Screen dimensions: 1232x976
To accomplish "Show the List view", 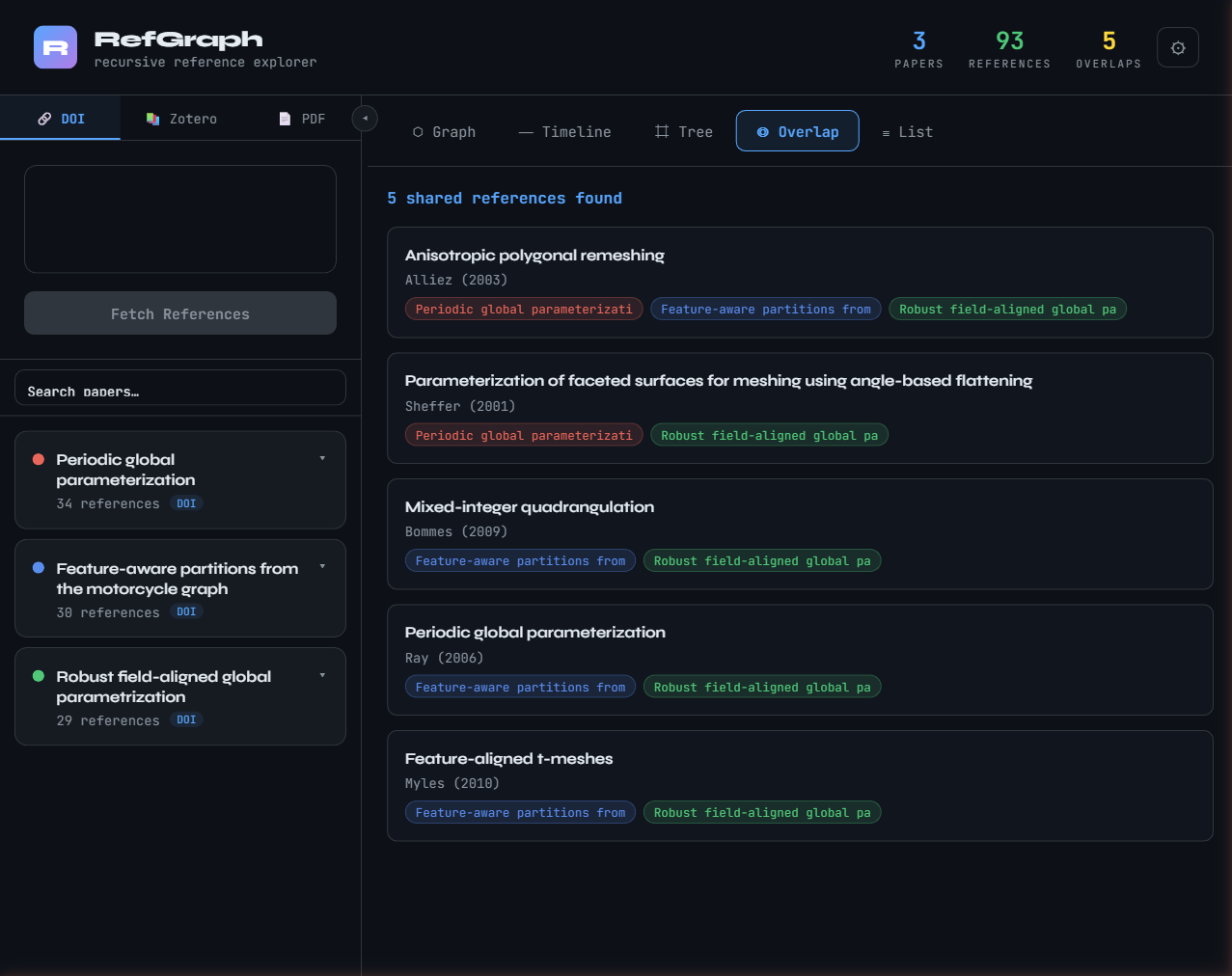I will (x=907, y=132).
